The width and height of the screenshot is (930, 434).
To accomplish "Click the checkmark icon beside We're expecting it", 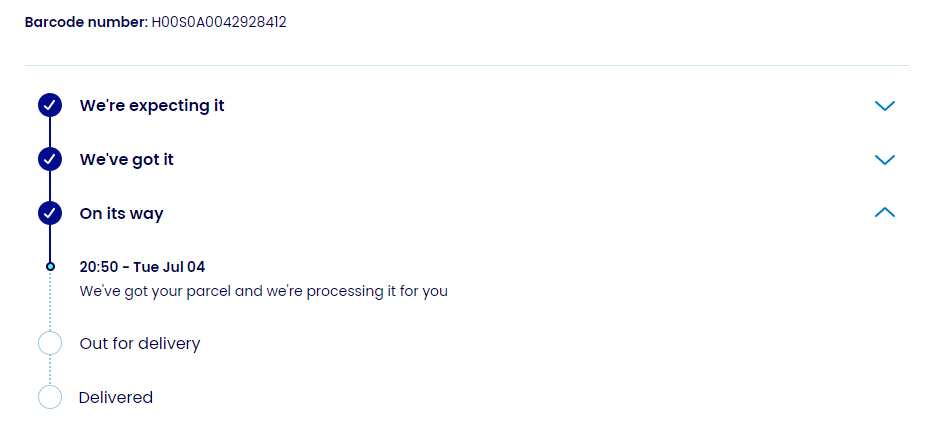I will click(50, 105).
